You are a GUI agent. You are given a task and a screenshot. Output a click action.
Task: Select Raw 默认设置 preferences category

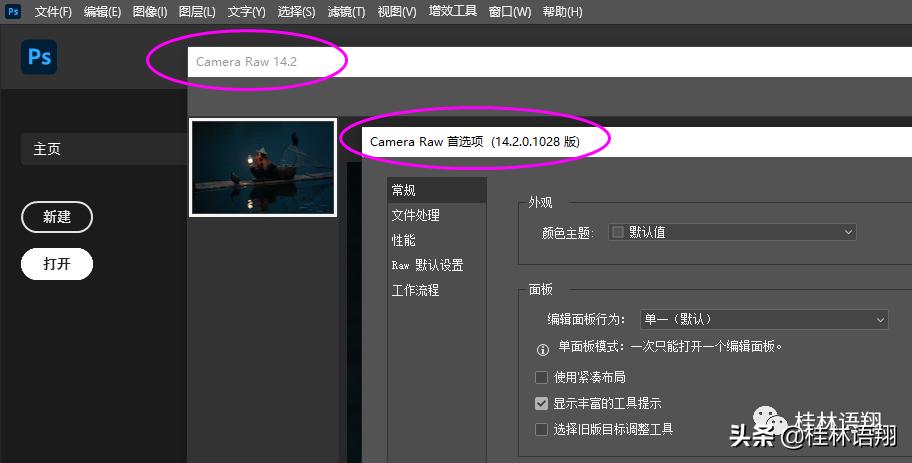tap(437, 265)
